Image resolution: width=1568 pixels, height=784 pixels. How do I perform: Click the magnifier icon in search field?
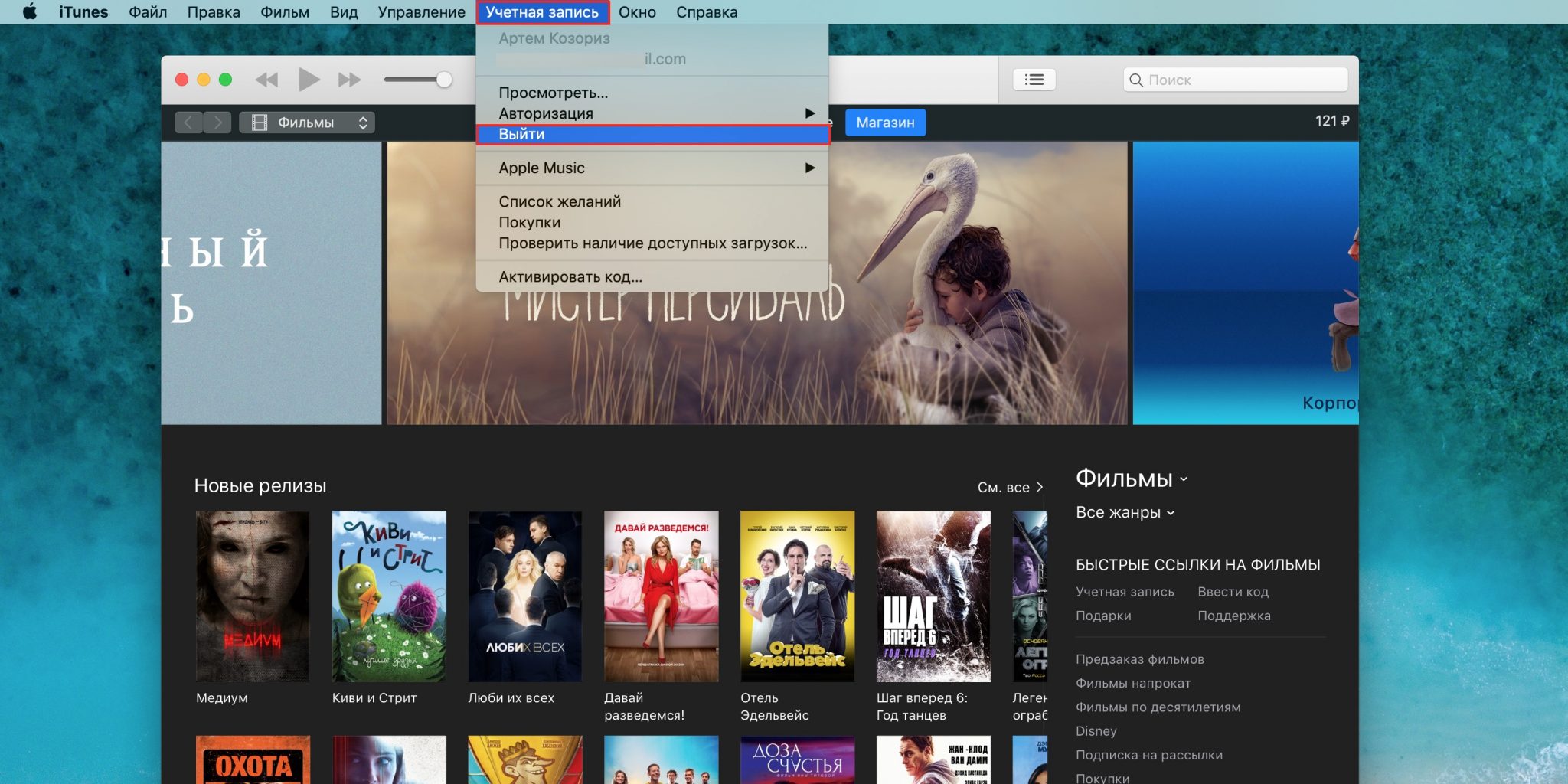click(x=1136, y=80)
